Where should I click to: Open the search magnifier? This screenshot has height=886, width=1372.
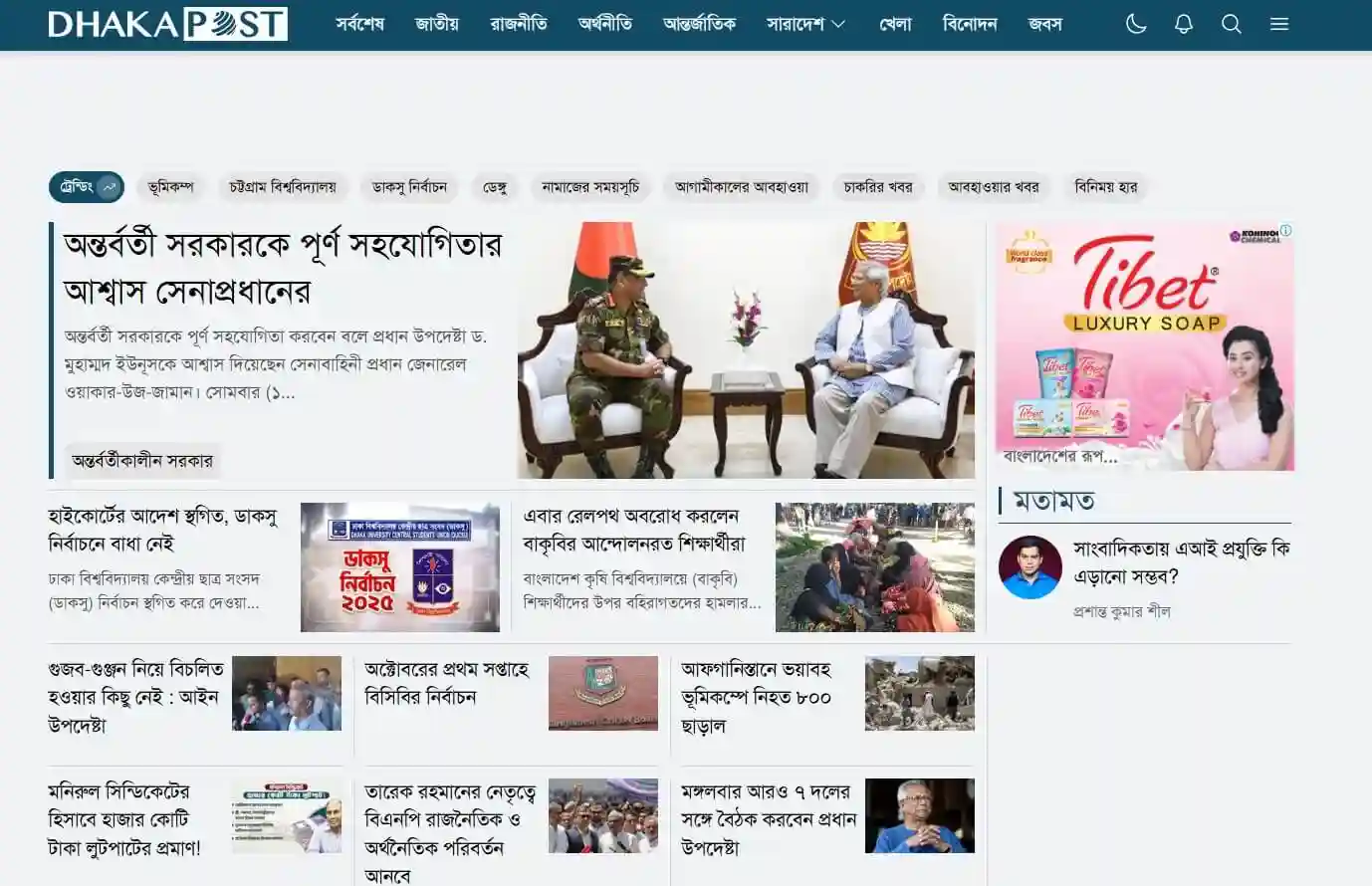(1232, 24)
